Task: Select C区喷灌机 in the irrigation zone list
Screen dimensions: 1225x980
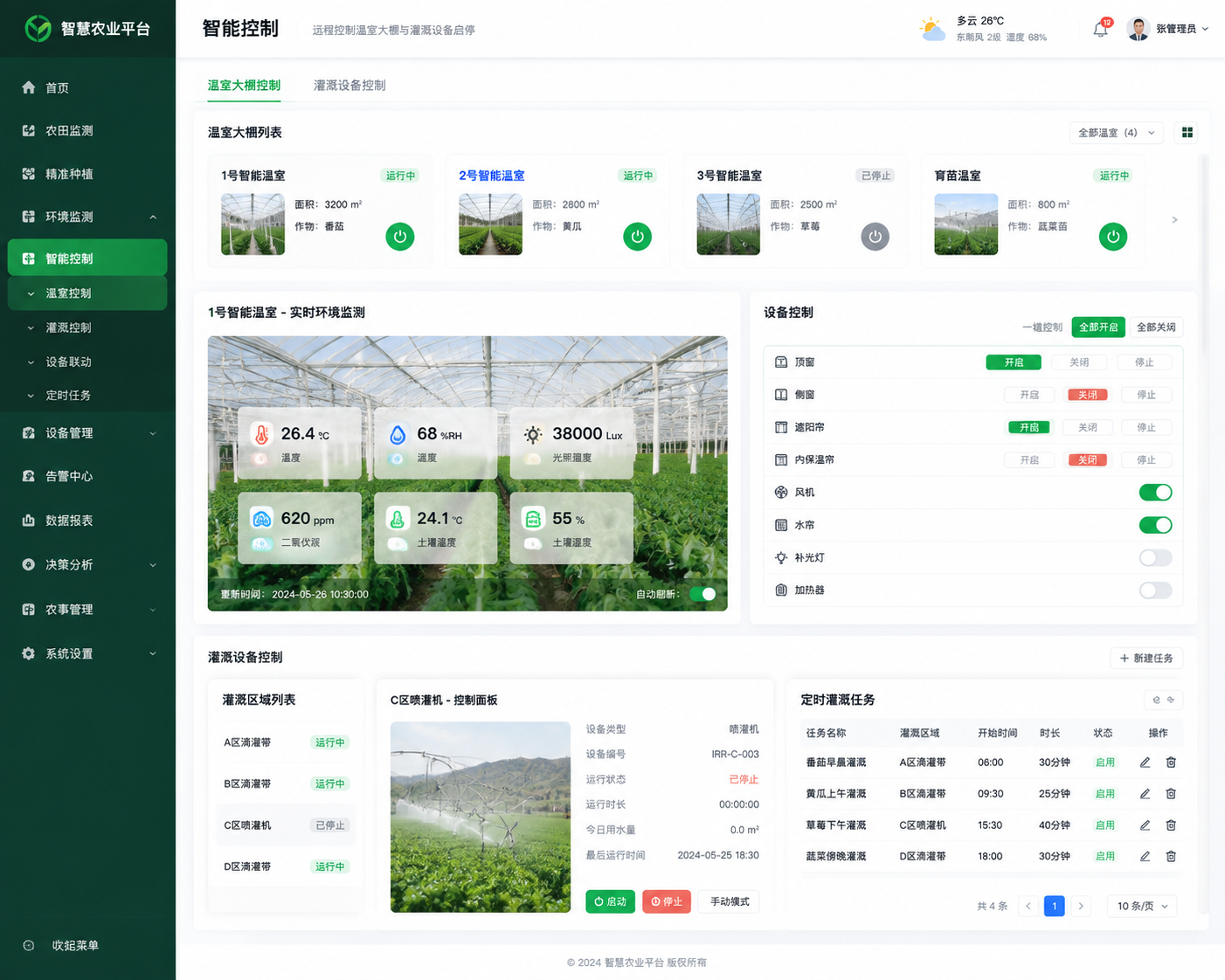Action: tap(286, 825)
